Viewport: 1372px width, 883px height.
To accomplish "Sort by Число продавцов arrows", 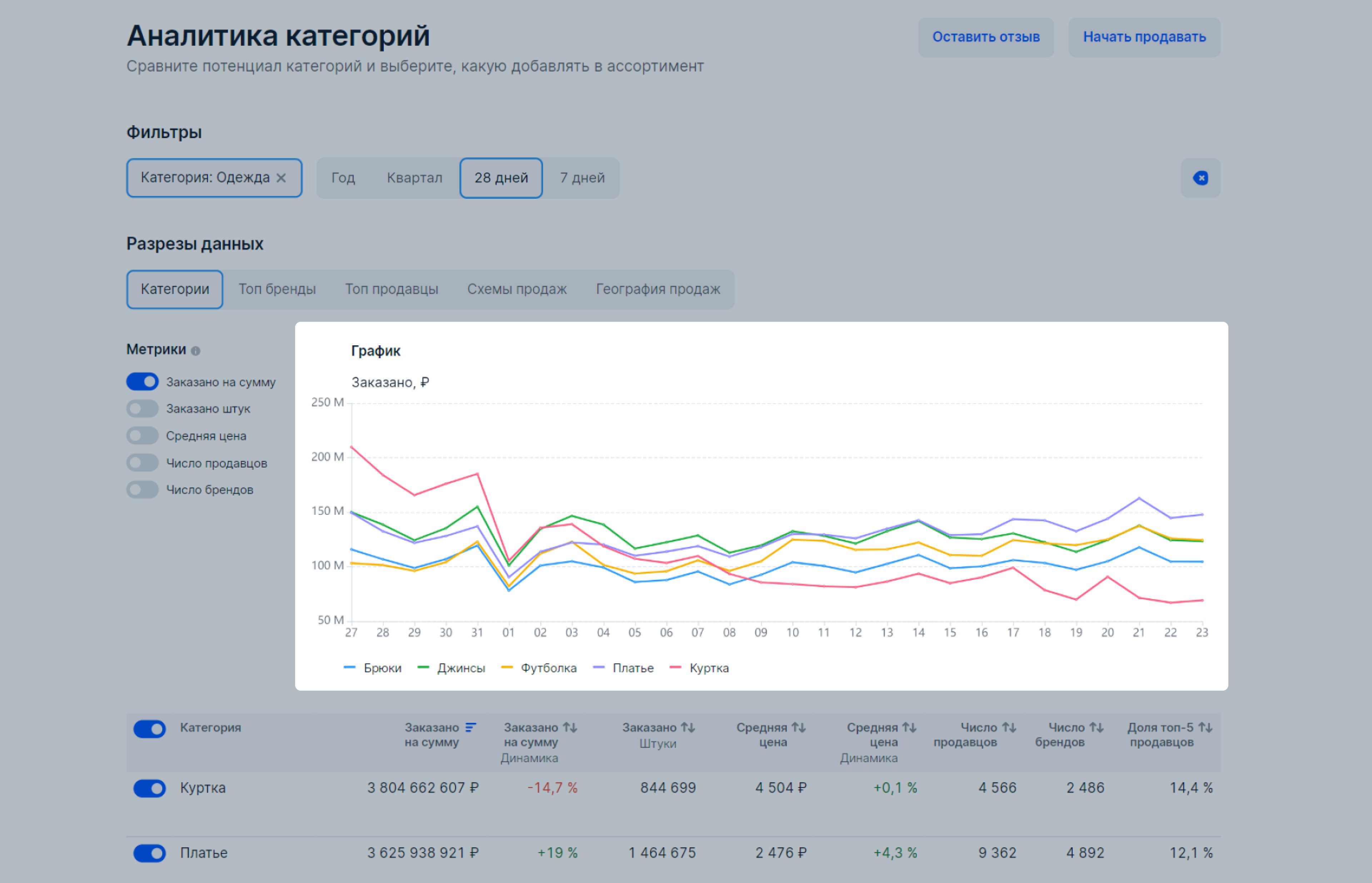I will pos(1009,727).
